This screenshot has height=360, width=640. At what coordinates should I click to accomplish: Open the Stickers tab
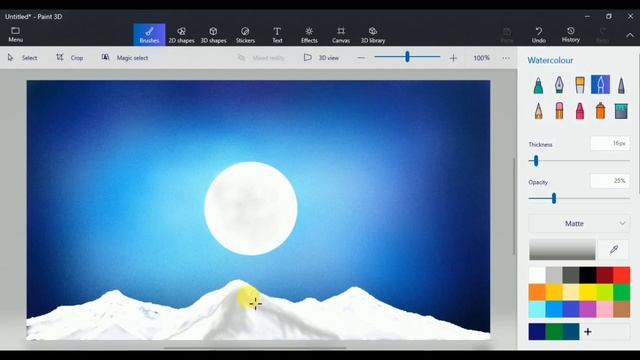(x=245, y=35)
